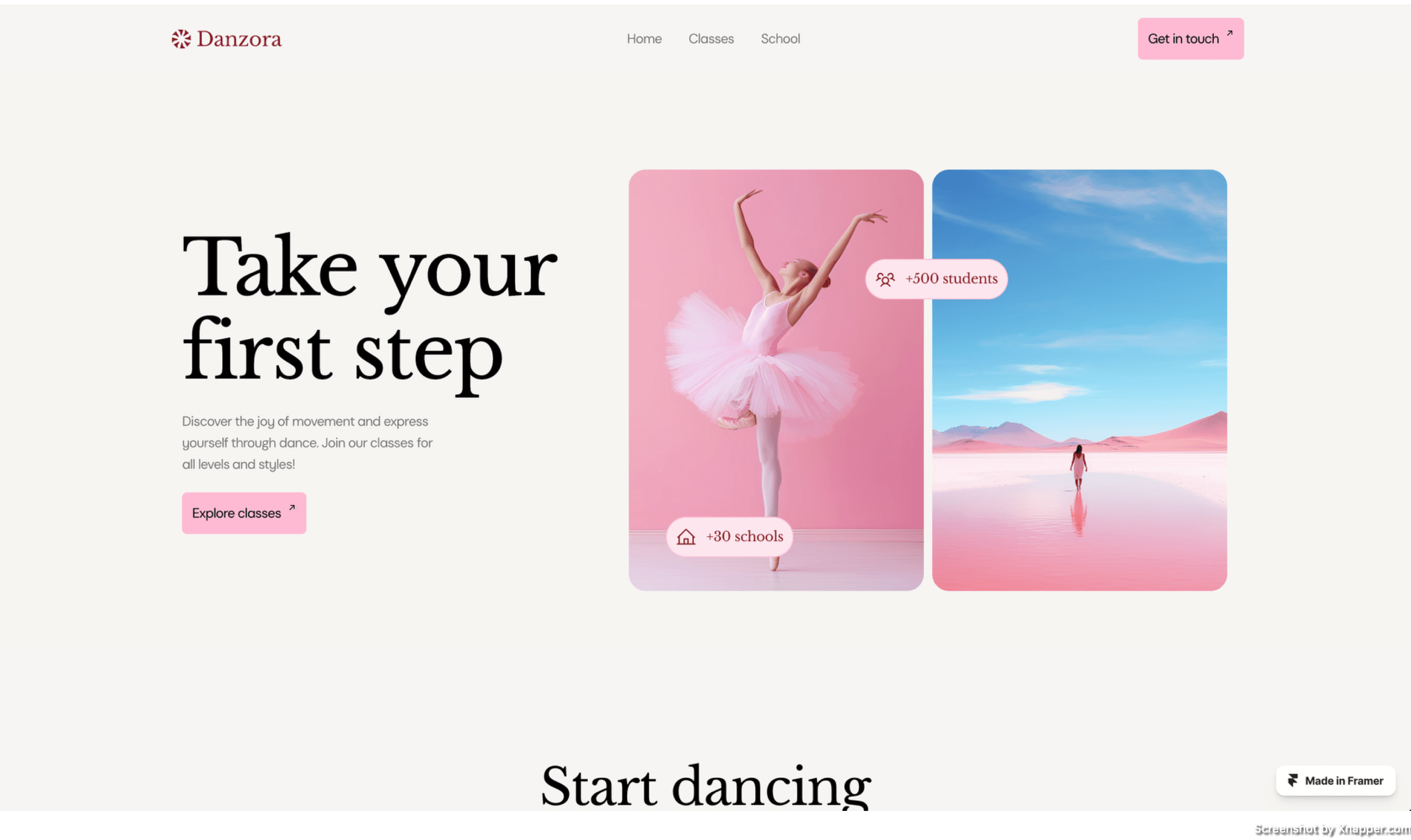Click the house icon in schools badge

686,537
